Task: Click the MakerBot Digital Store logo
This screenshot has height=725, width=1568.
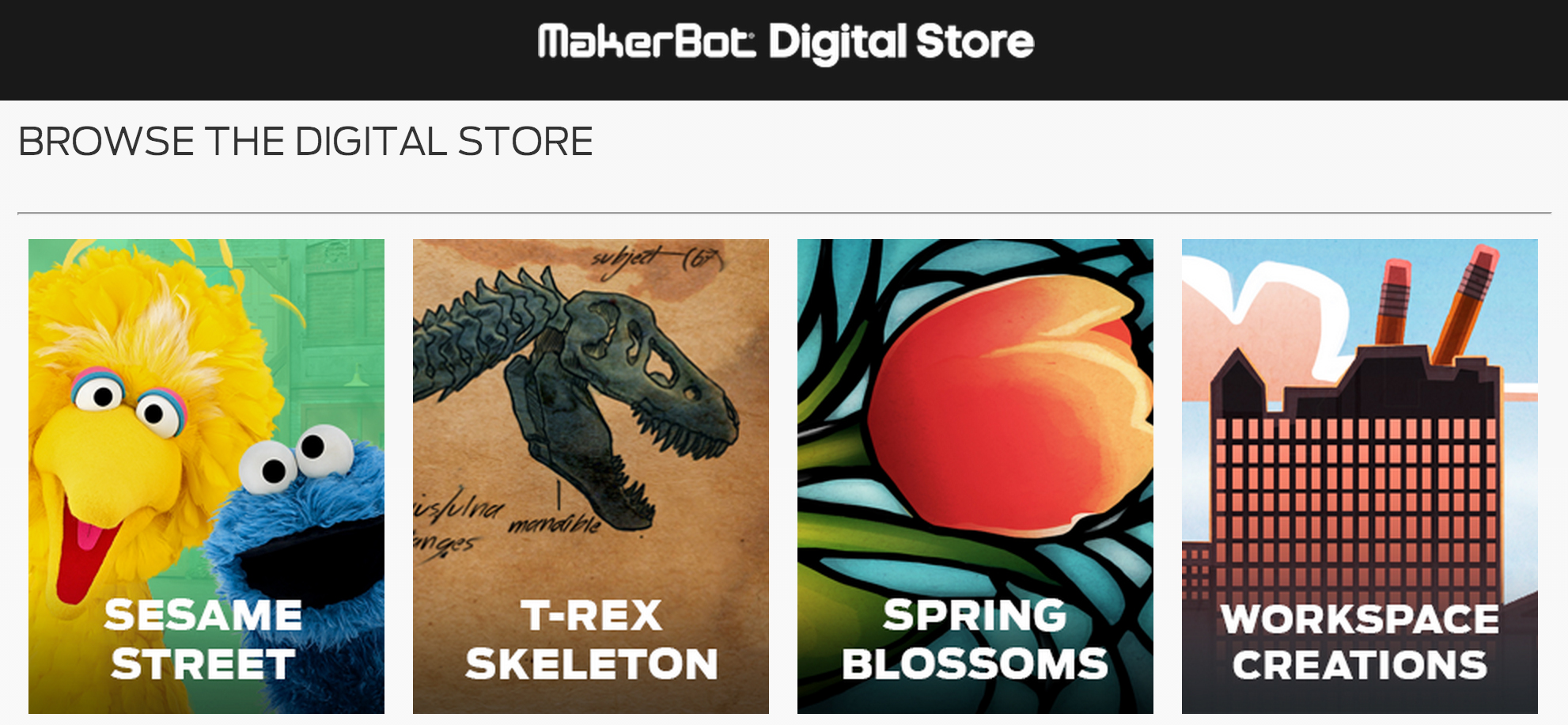Action: tap(786, 44)
